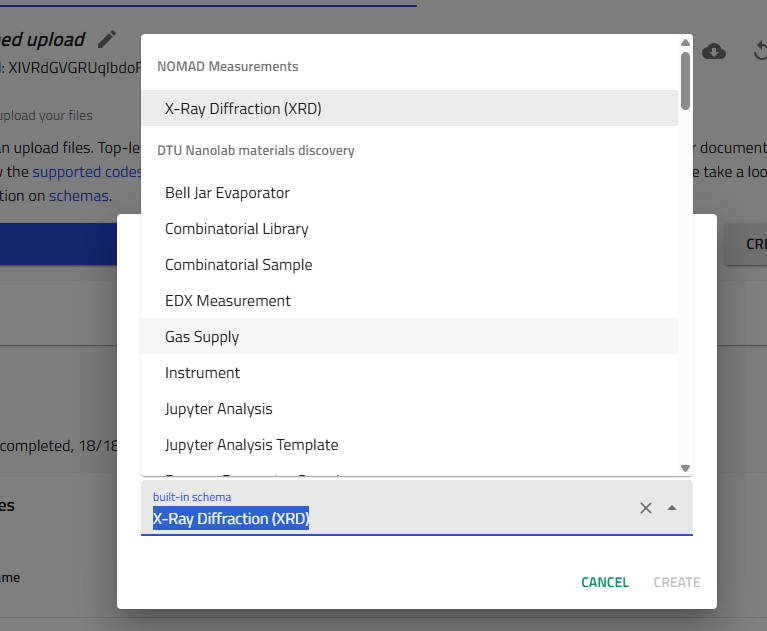Click NOMAD Measurements group header
This screenshot has height=631, width=767.
pyautogui.click(x=227, y=66)
